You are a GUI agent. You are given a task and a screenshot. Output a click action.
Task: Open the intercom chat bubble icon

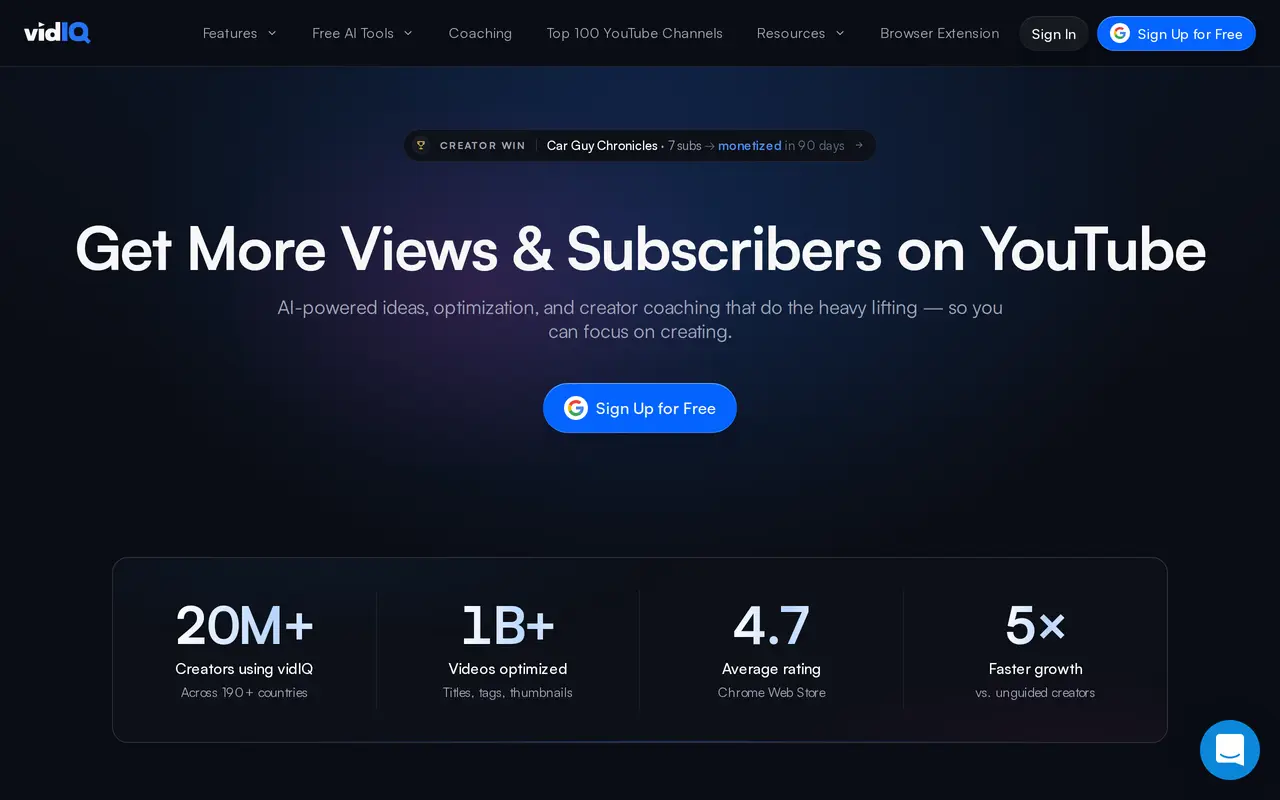[x=1230, y=750]
